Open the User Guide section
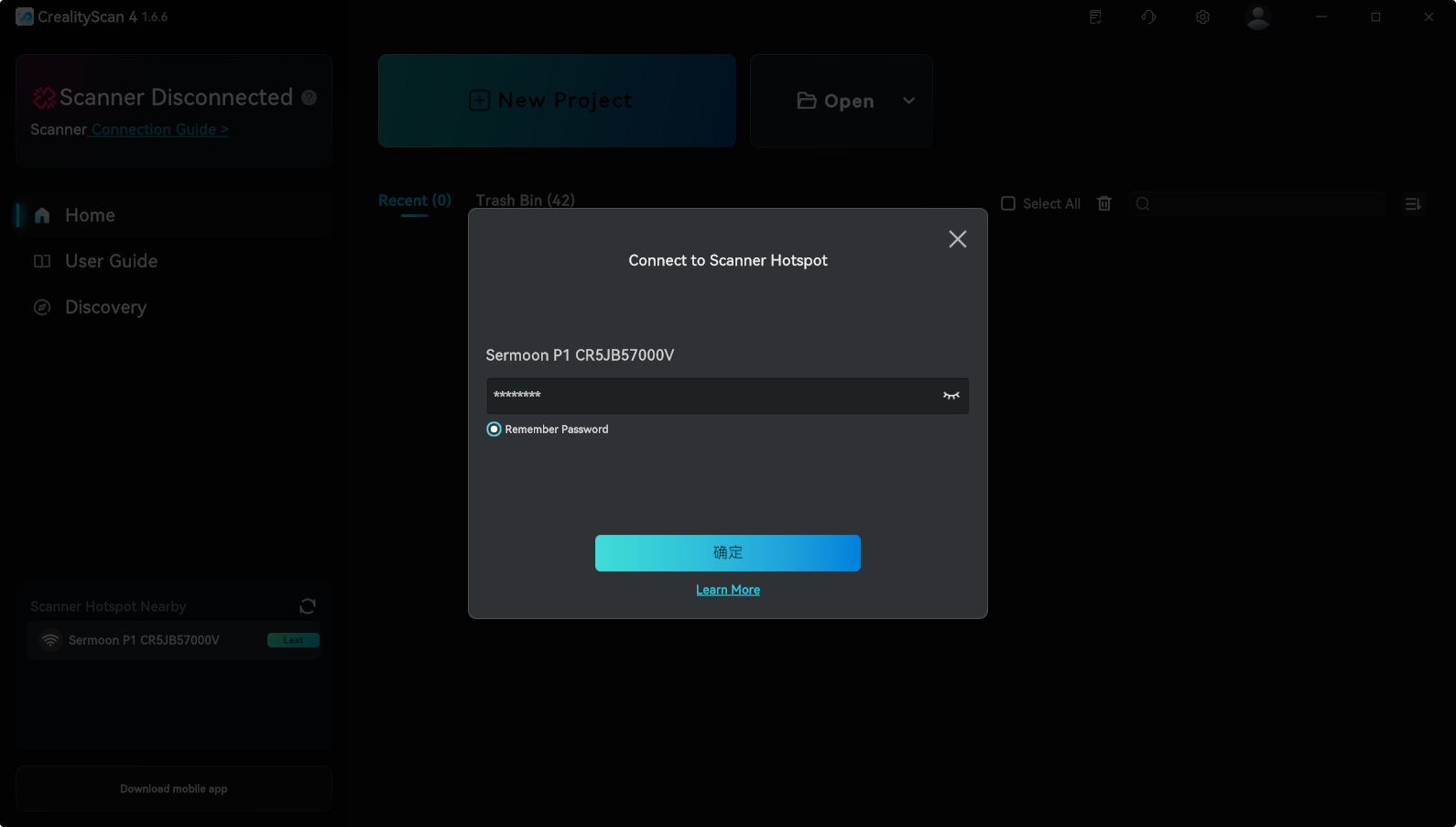This screenshot has width=1456, height=827. 111,261
